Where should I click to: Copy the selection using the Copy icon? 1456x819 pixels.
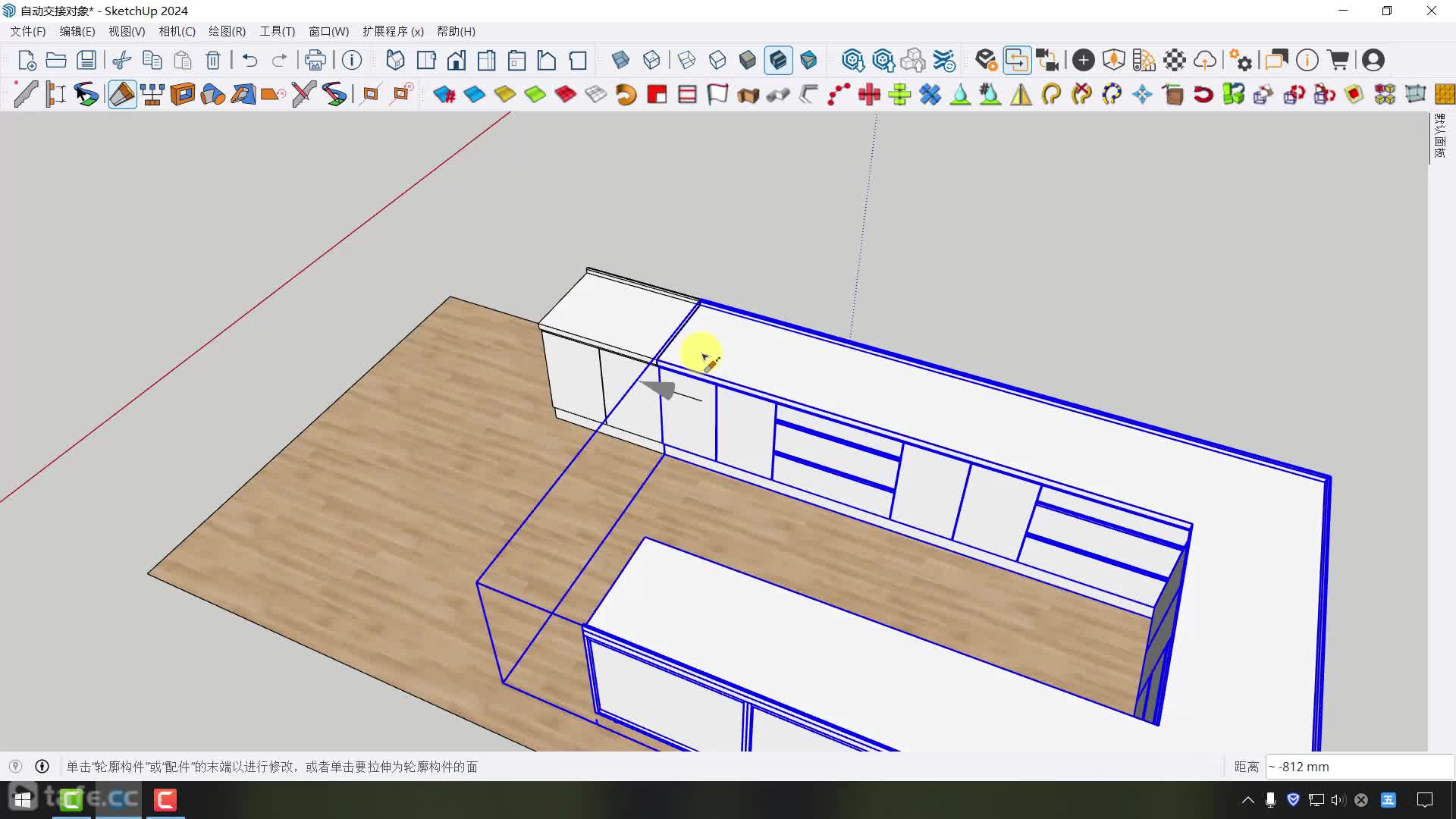[152, 60]
